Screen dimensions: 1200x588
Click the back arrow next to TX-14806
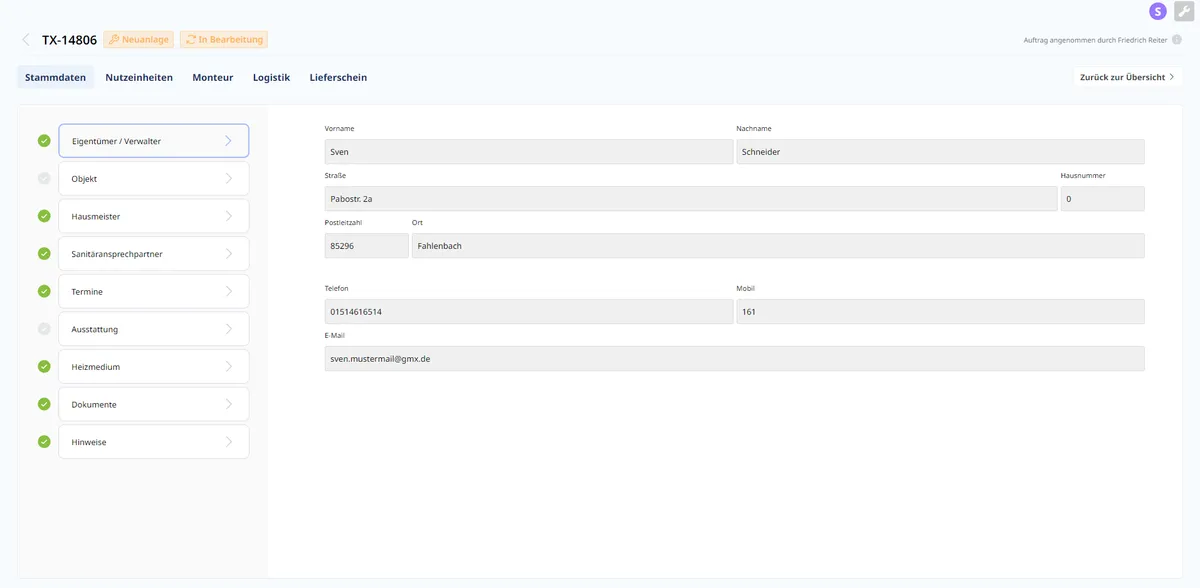click(x=26, y=40)
